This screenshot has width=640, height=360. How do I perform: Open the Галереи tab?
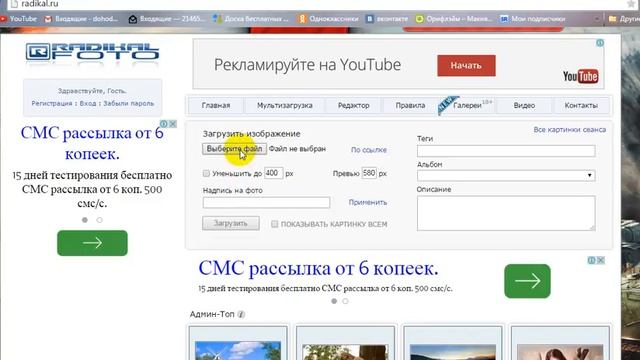tap(467, 105)
